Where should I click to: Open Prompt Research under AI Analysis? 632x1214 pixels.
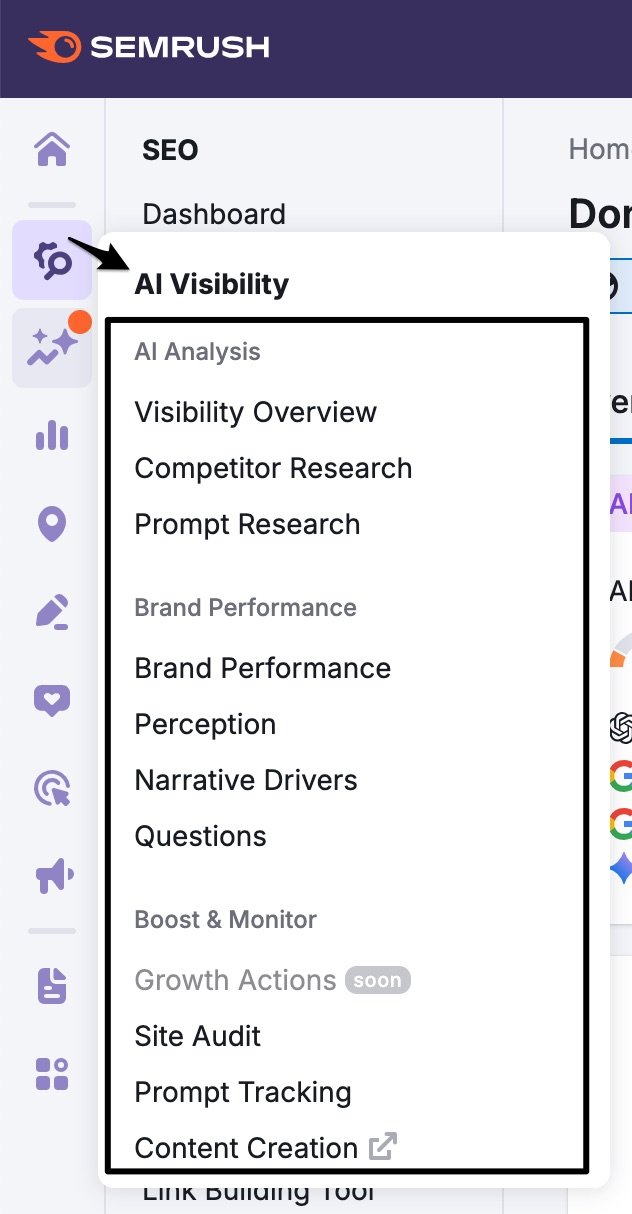pos(246,523)
